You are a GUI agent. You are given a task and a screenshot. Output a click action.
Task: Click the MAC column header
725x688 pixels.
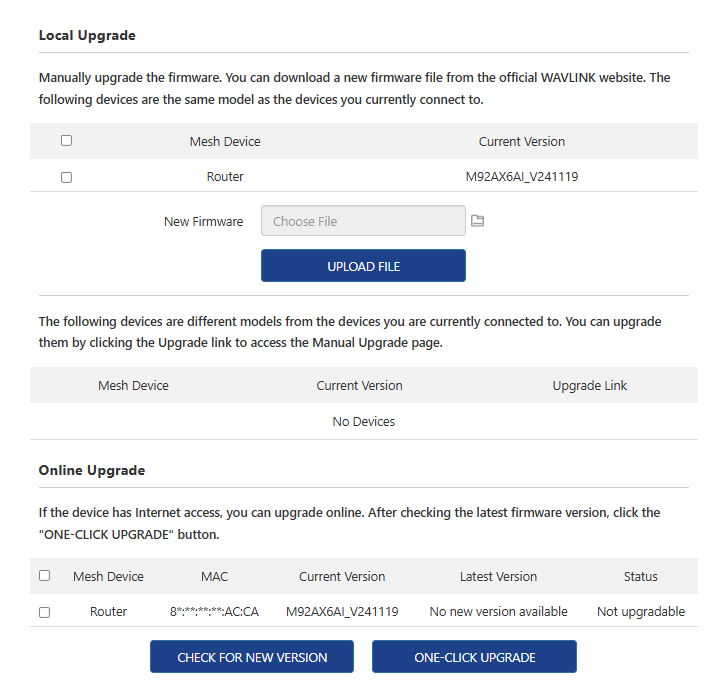[x=214, y=576]
